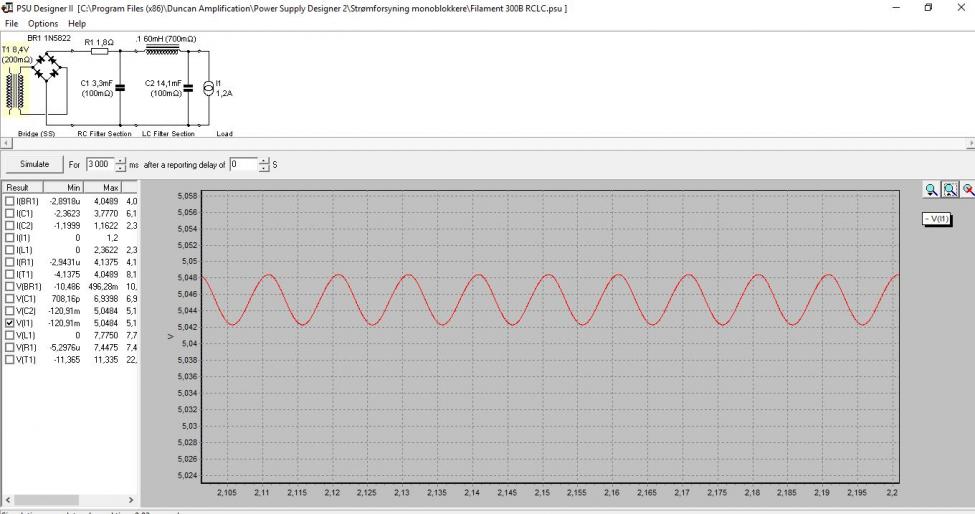Select the I1 current source load symbol
This screenshot has height=514, width=975.
(x=209, y=88)
